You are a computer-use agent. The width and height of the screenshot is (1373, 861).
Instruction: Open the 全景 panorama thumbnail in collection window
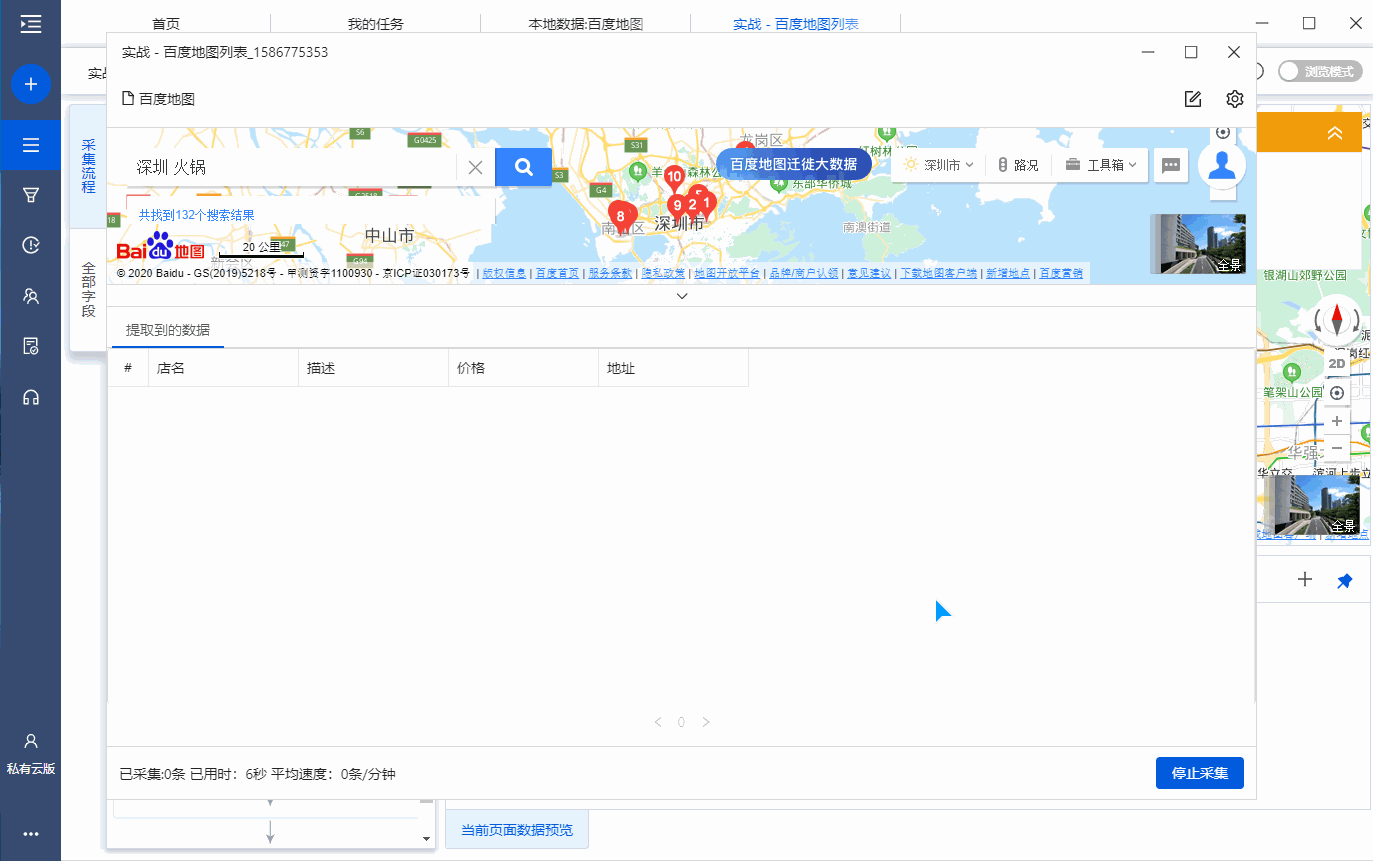pos(1198,244)
